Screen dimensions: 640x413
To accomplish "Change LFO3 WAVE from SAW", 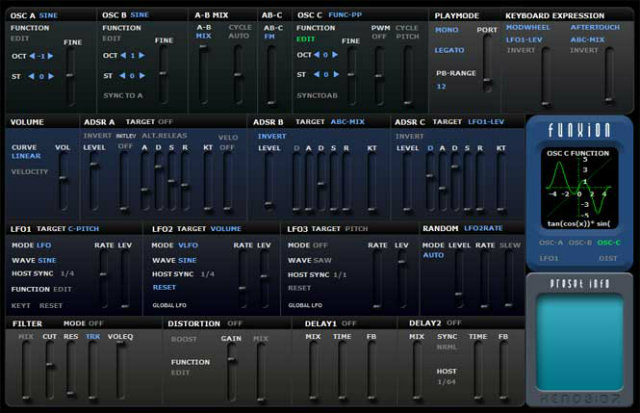I will click(323, 260).
